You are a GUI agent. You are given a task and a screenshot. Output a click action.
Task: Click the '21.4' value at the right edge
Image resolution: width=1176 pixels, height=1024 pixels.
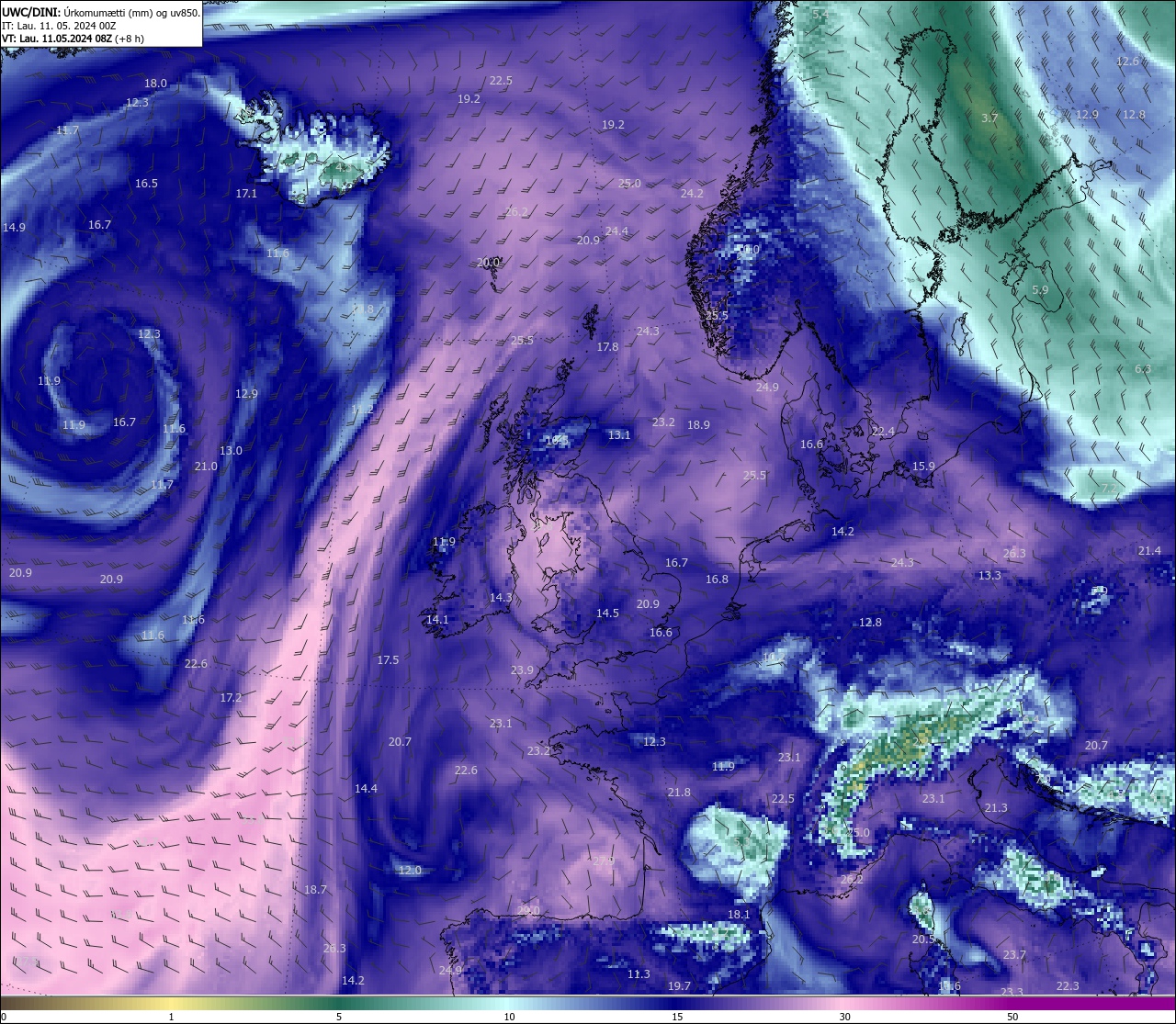coord(1149,551)
